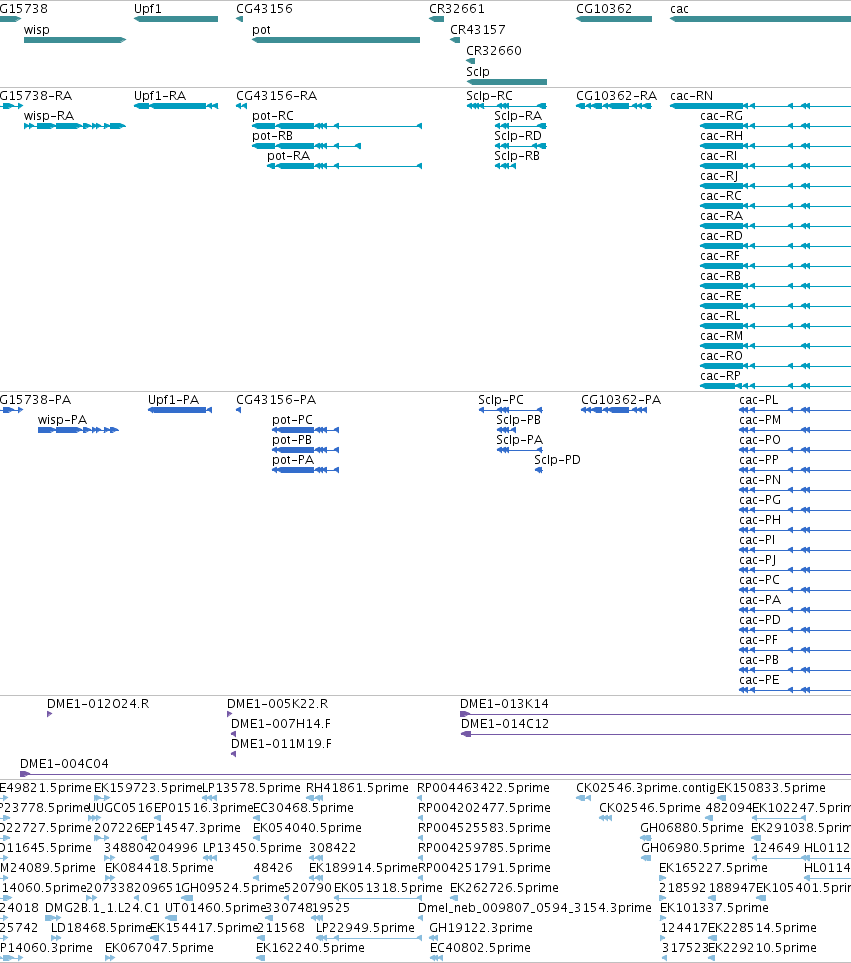Click the RH41861.5prime EST label
851x963 pixels.
(x=357, y=787)
